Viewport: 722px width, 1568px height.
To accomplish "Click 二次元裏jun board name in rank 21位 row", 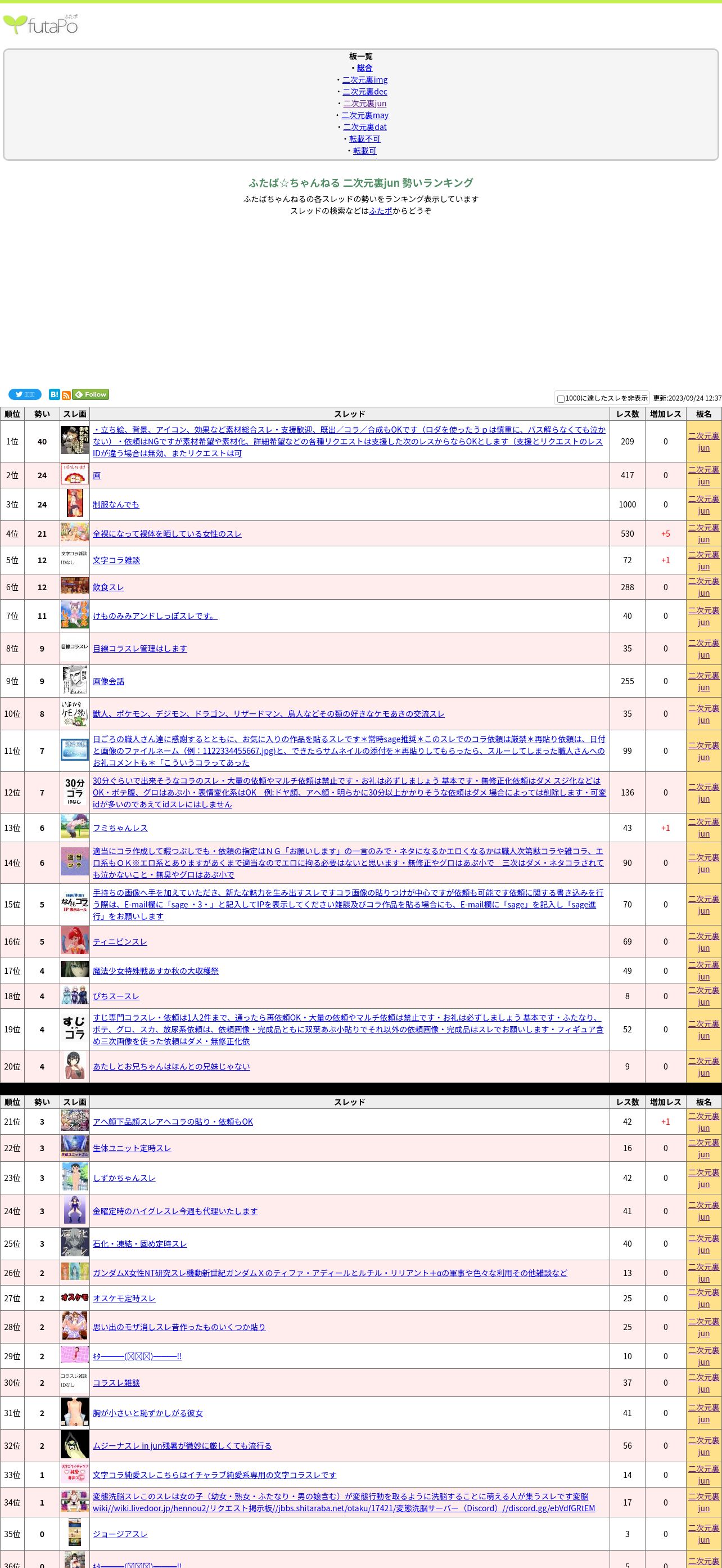I will 704,1121.
